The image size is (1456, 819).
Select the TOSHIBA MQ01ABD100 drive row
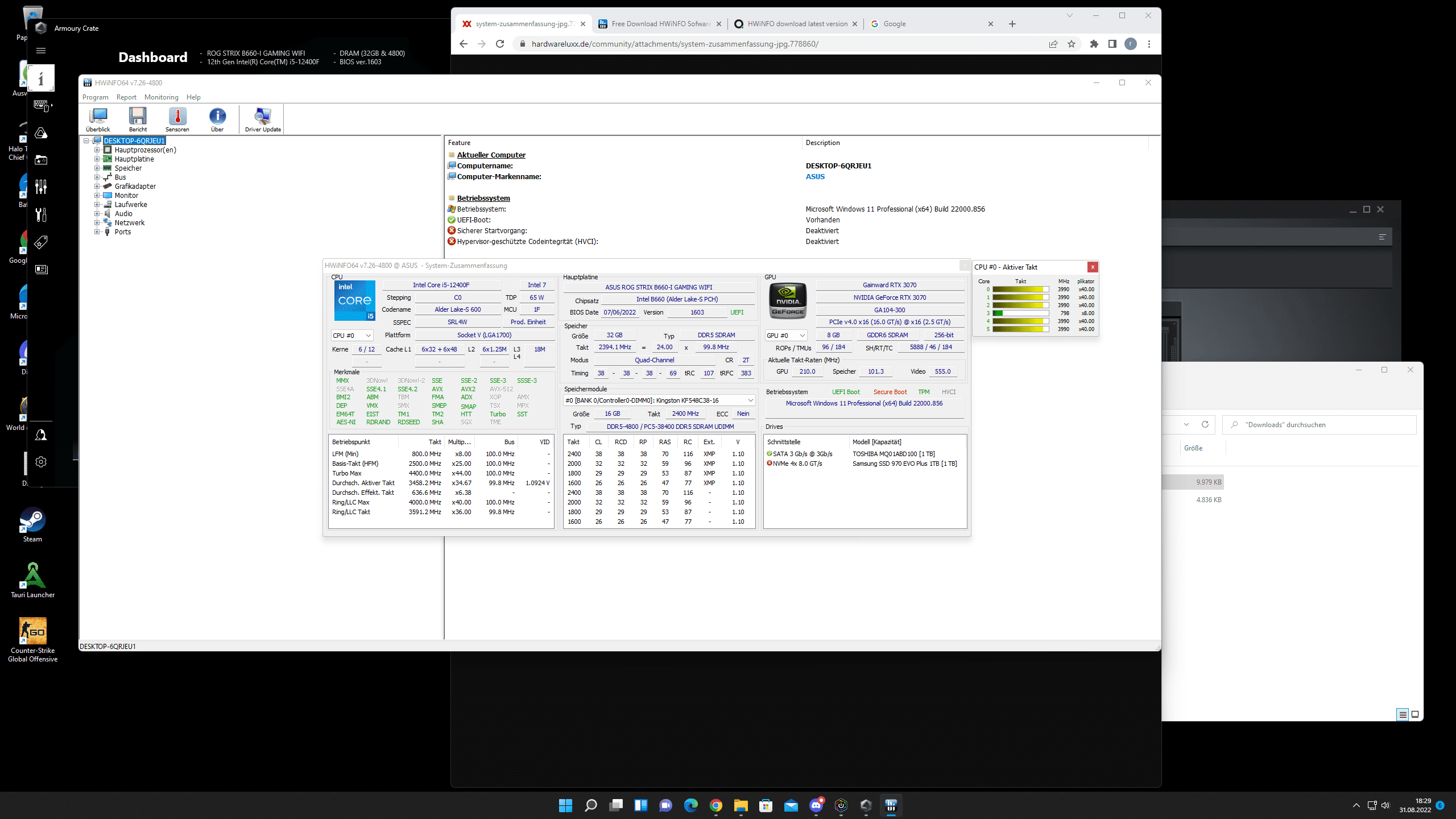click(864, 454)
